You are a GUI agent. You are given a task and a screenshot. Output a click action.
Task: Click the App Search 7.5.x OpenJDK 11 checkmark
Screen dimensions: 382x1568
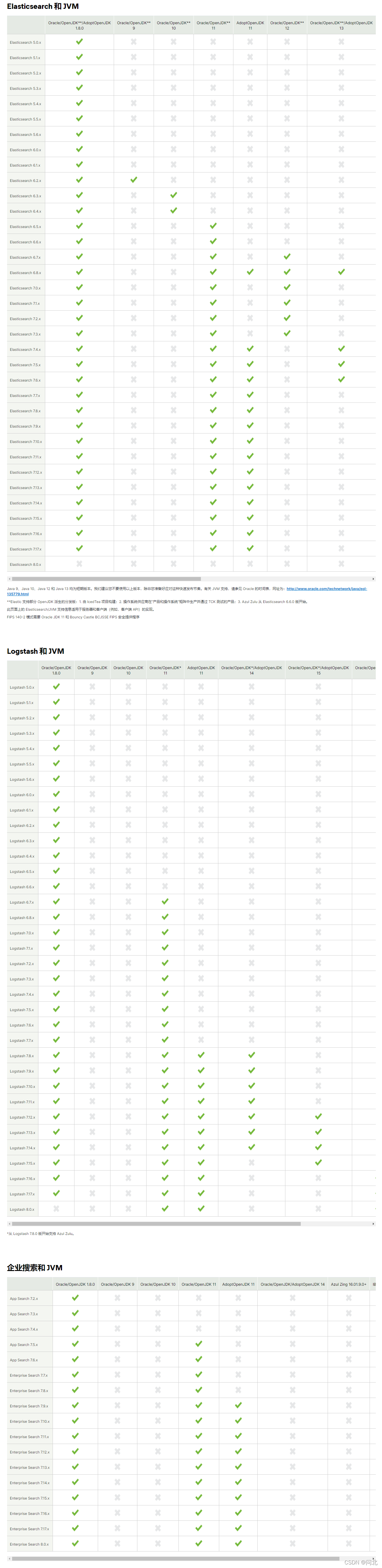point(199,1343)
